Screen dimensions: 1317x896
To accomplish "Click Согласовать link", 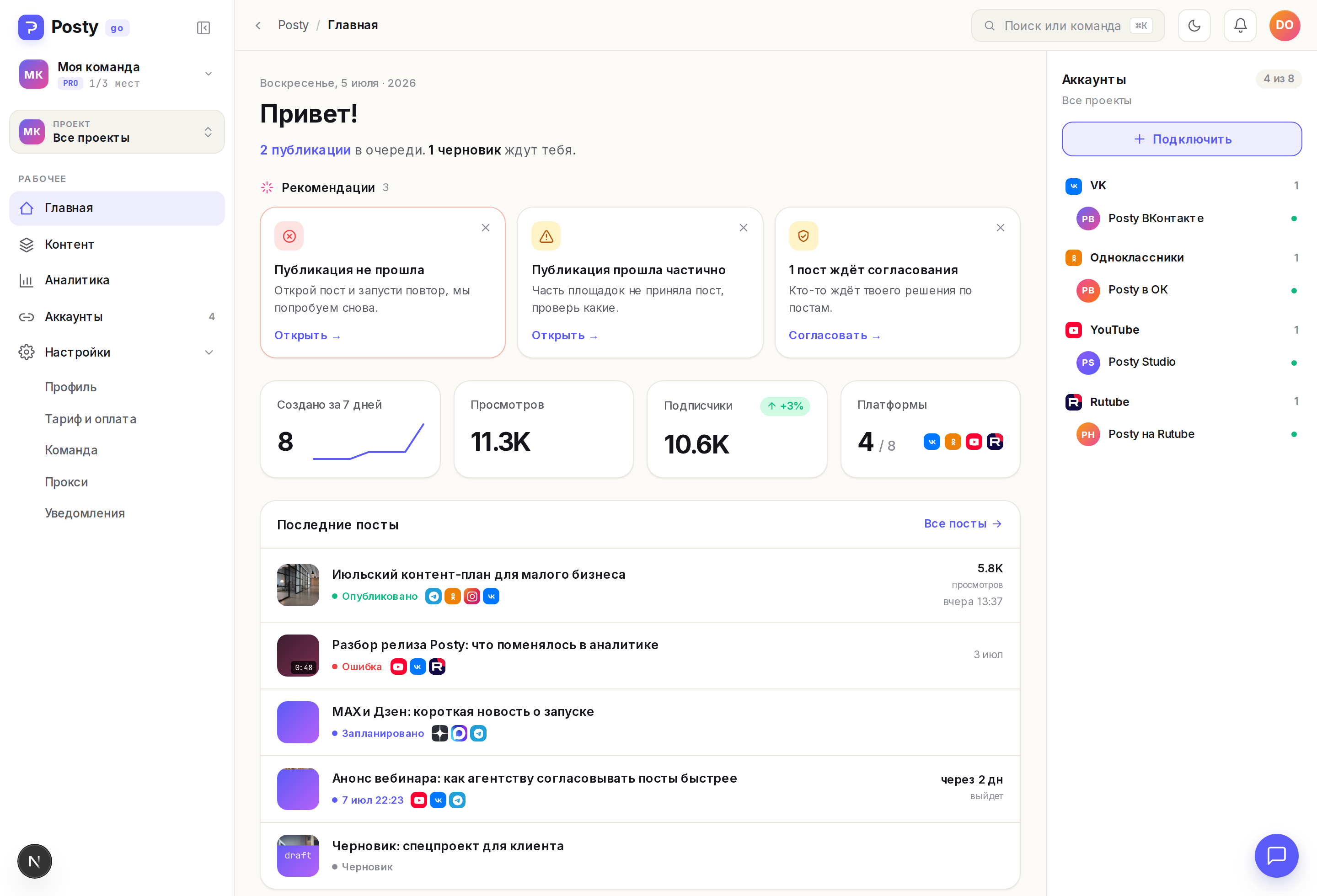I will pyautogui.click(x=834, y=335).
